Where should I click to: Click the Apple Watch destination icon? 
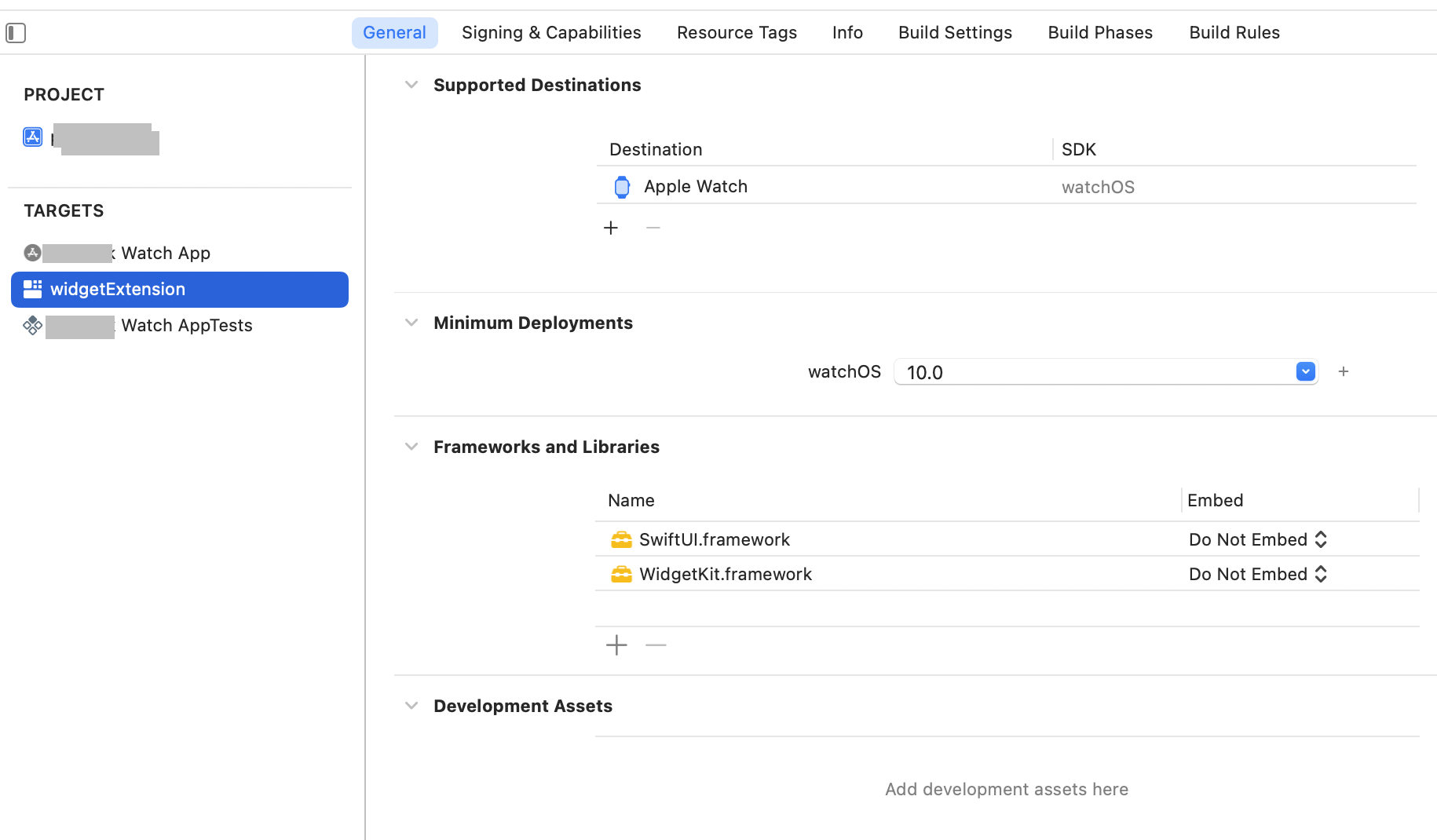pos(621,187)
